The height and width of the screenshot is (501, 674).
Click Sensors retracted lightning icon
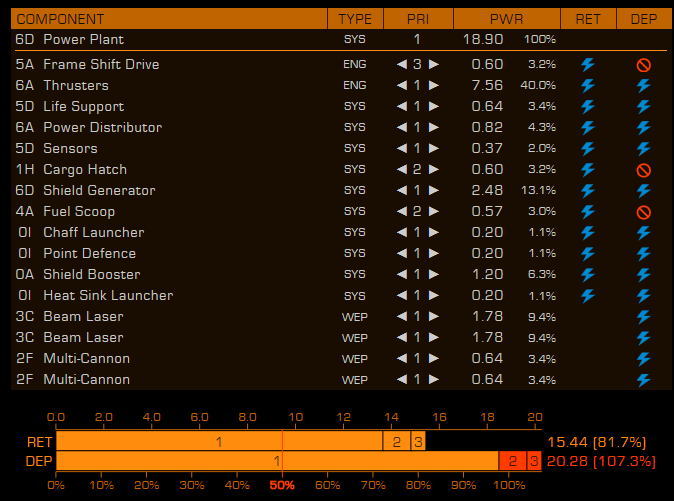click(588, 149)
